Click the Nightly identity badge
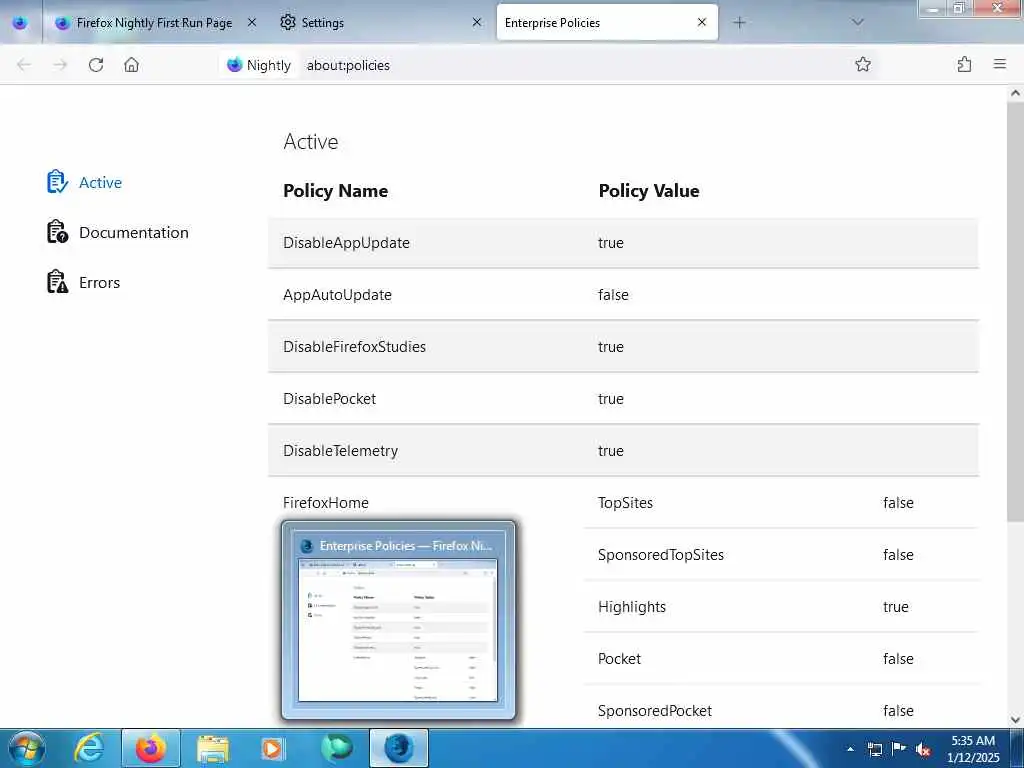This screenshot has width=1024, height=768. 259,65
